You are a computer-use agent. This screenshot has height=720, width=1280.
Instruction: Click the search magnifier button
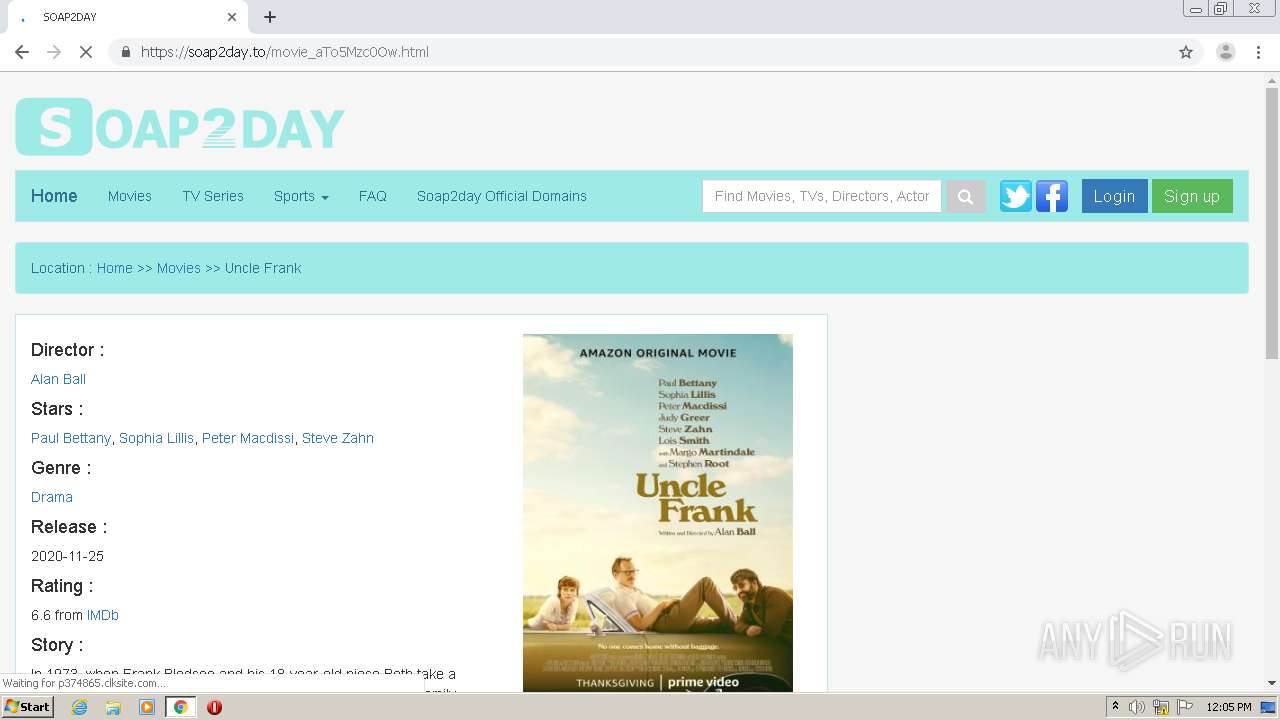965,196
